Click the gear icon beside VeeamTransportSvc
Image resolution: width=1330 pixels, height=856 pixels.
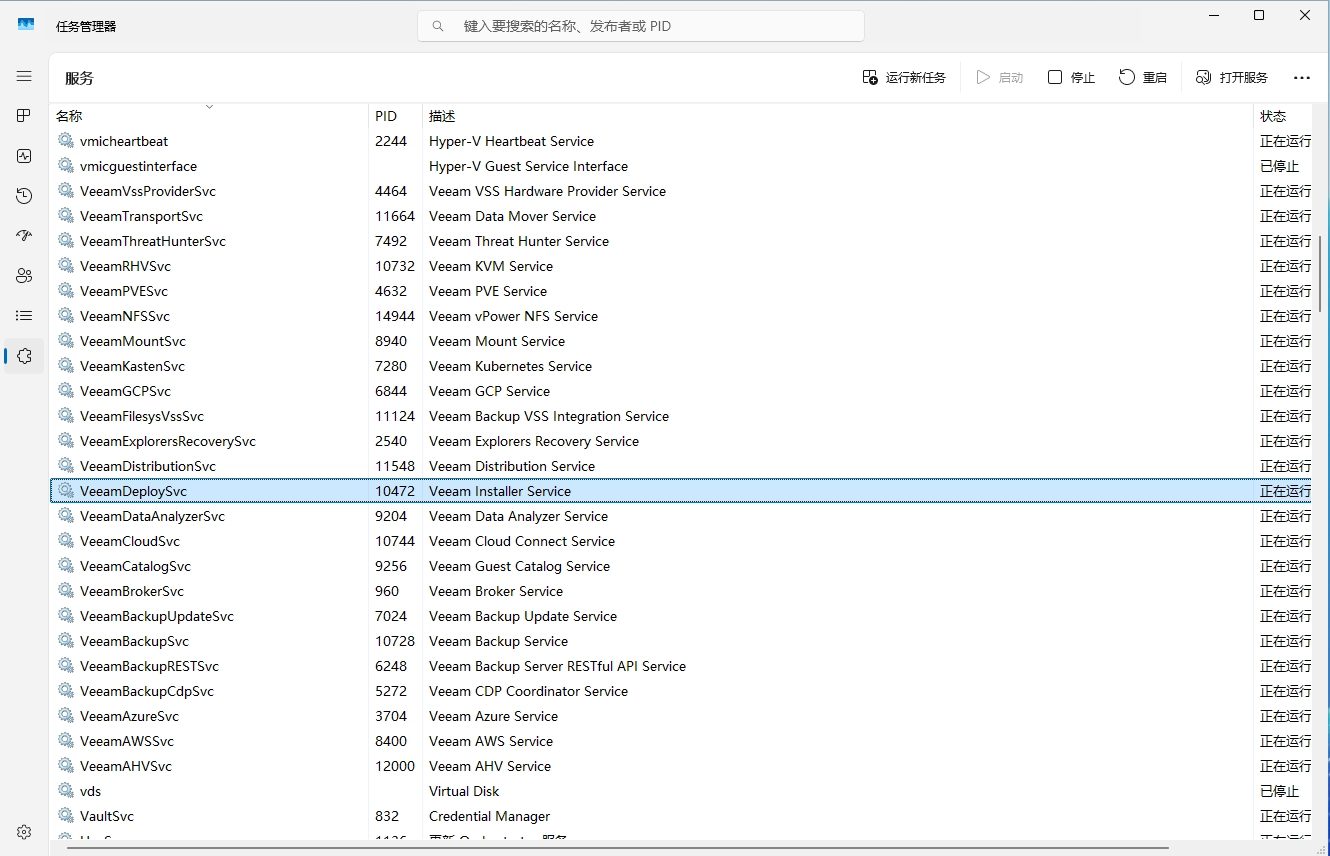click(66, 216)
